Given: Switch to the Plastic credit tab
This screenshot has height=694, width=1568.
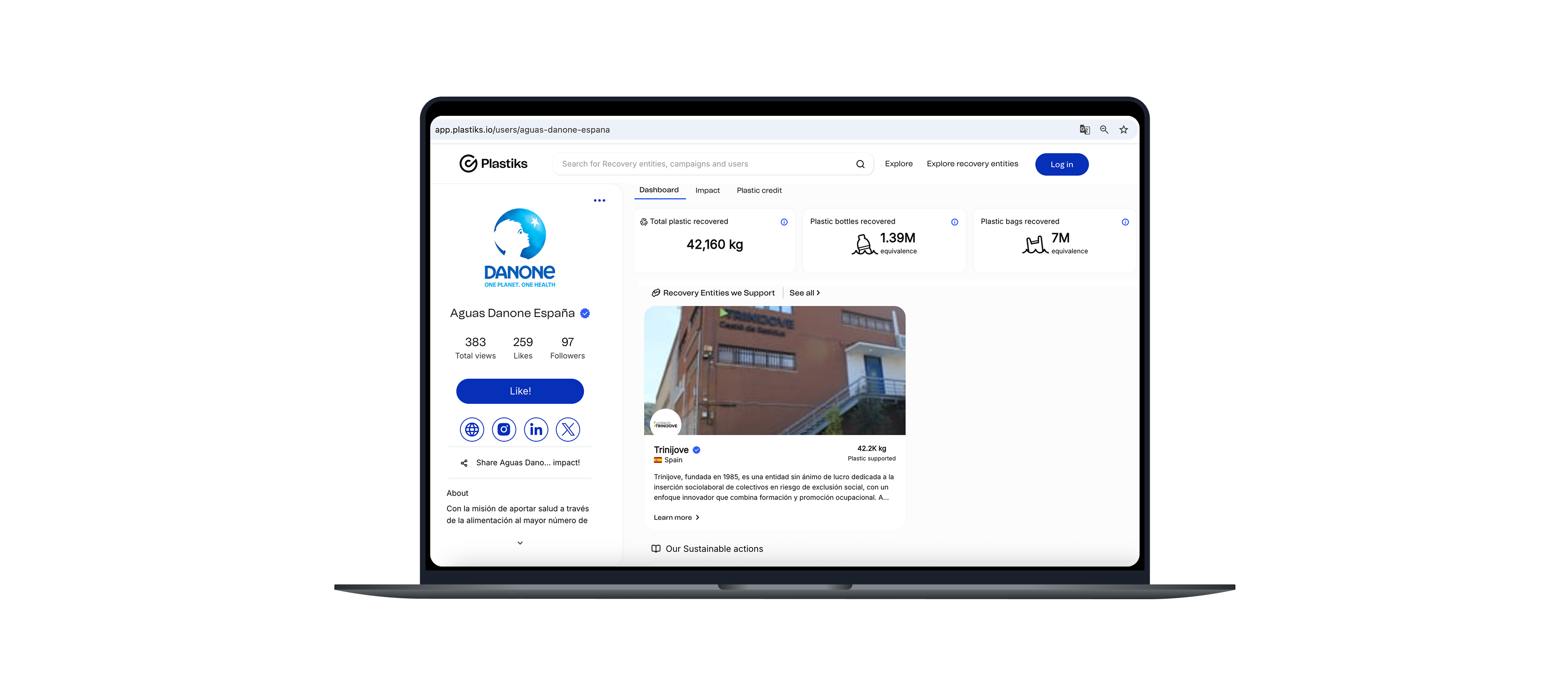Looking at the screenshot, I should [x=760, y=190].
